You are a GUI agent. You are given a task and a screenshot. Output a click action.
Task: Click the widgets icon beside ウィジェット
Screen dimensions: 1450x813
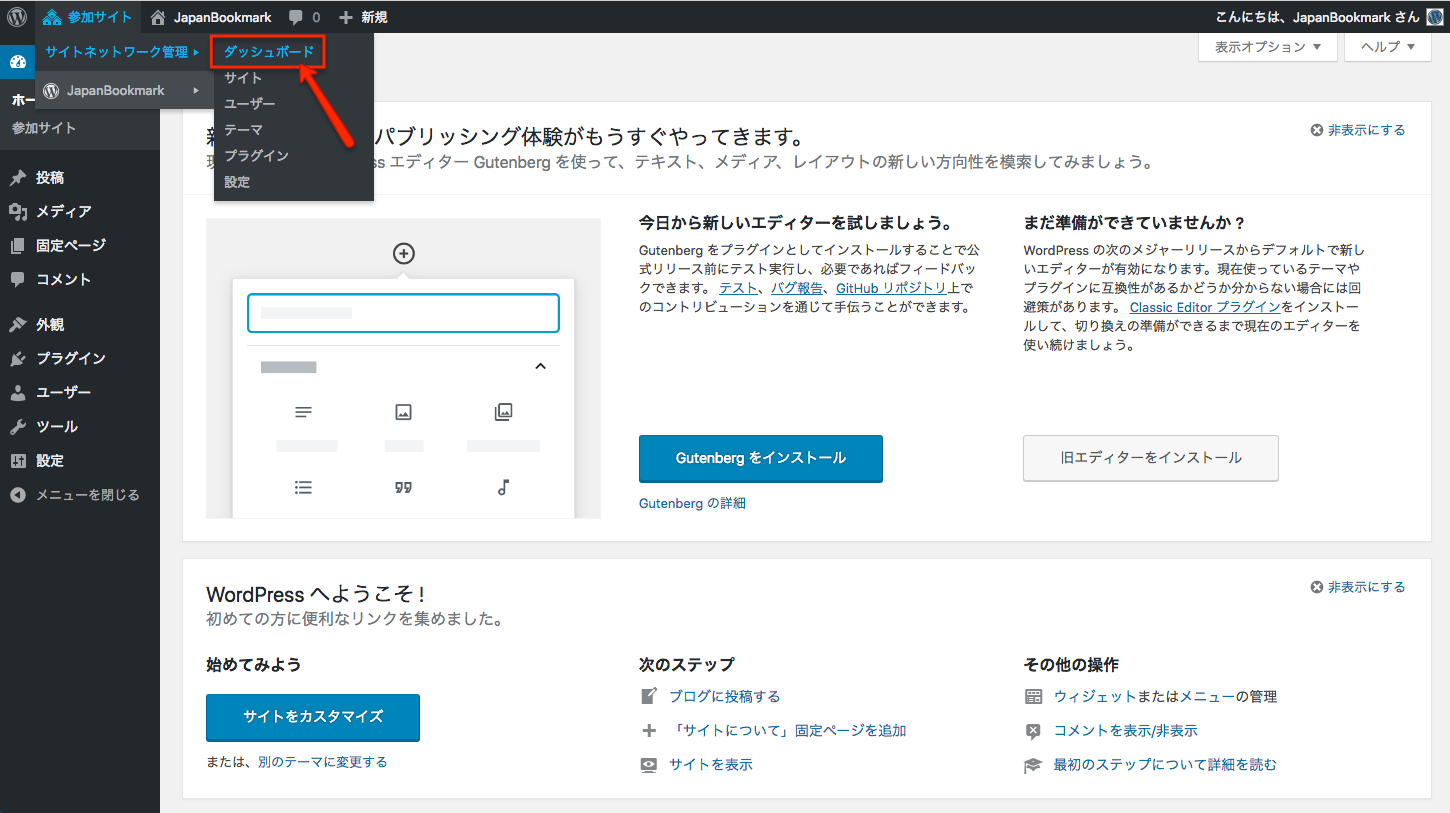(x=1033, y=696)
